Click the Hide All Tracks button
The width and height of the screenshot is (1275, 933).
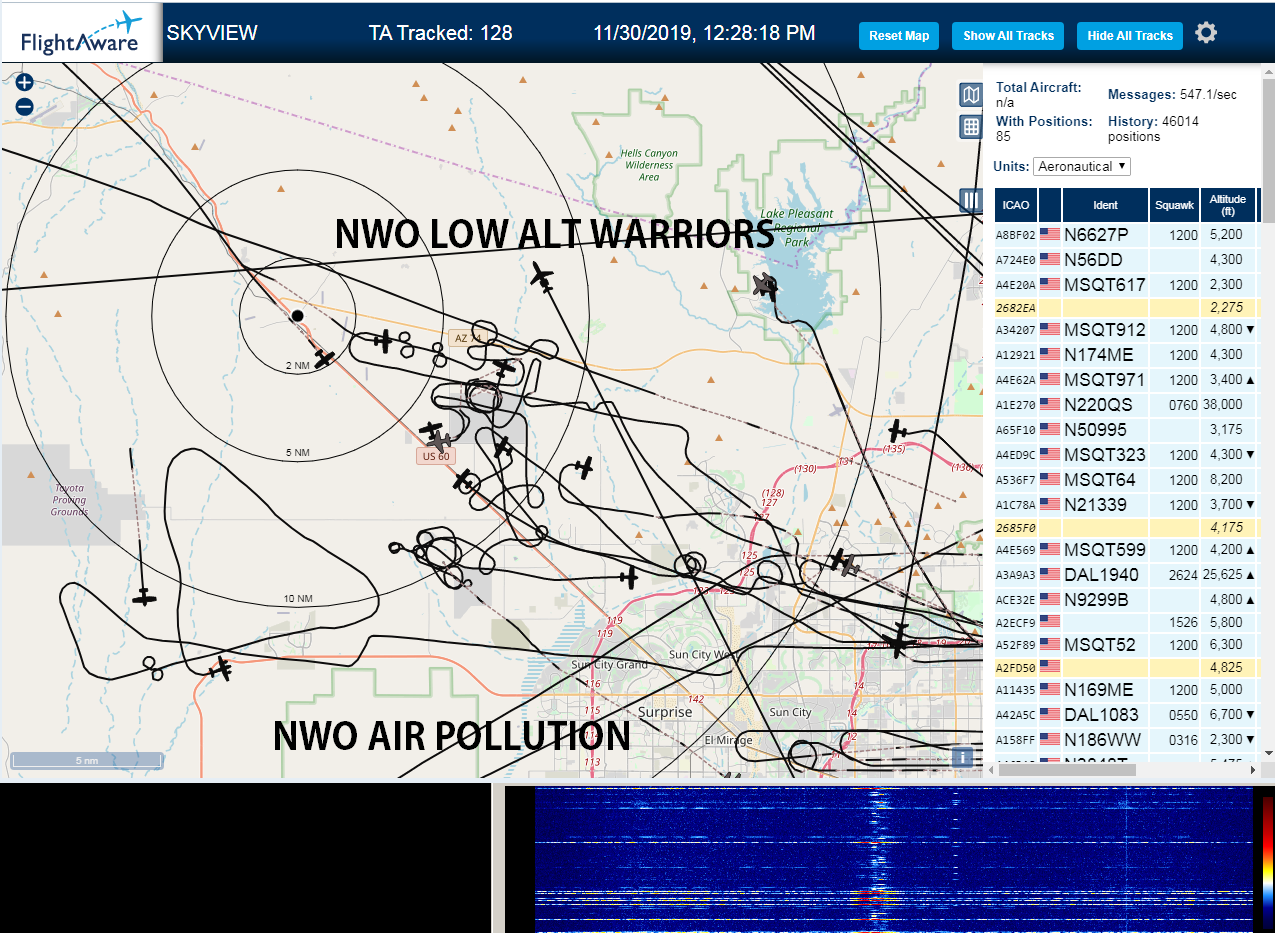pyautogui.click(x=1130, y=36)
